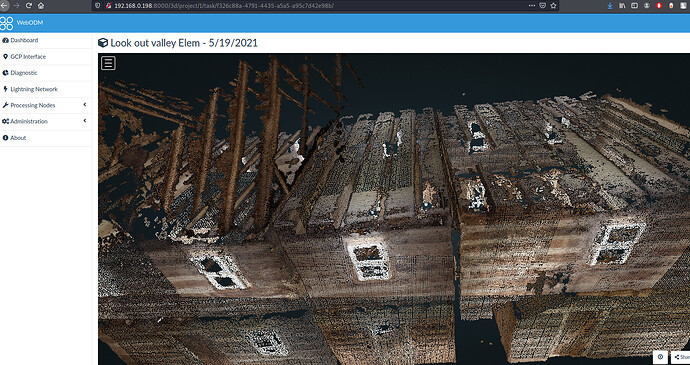This screenshot has width=690, height=365.
Task: Open the browser library icon
Action: [622, 6]
